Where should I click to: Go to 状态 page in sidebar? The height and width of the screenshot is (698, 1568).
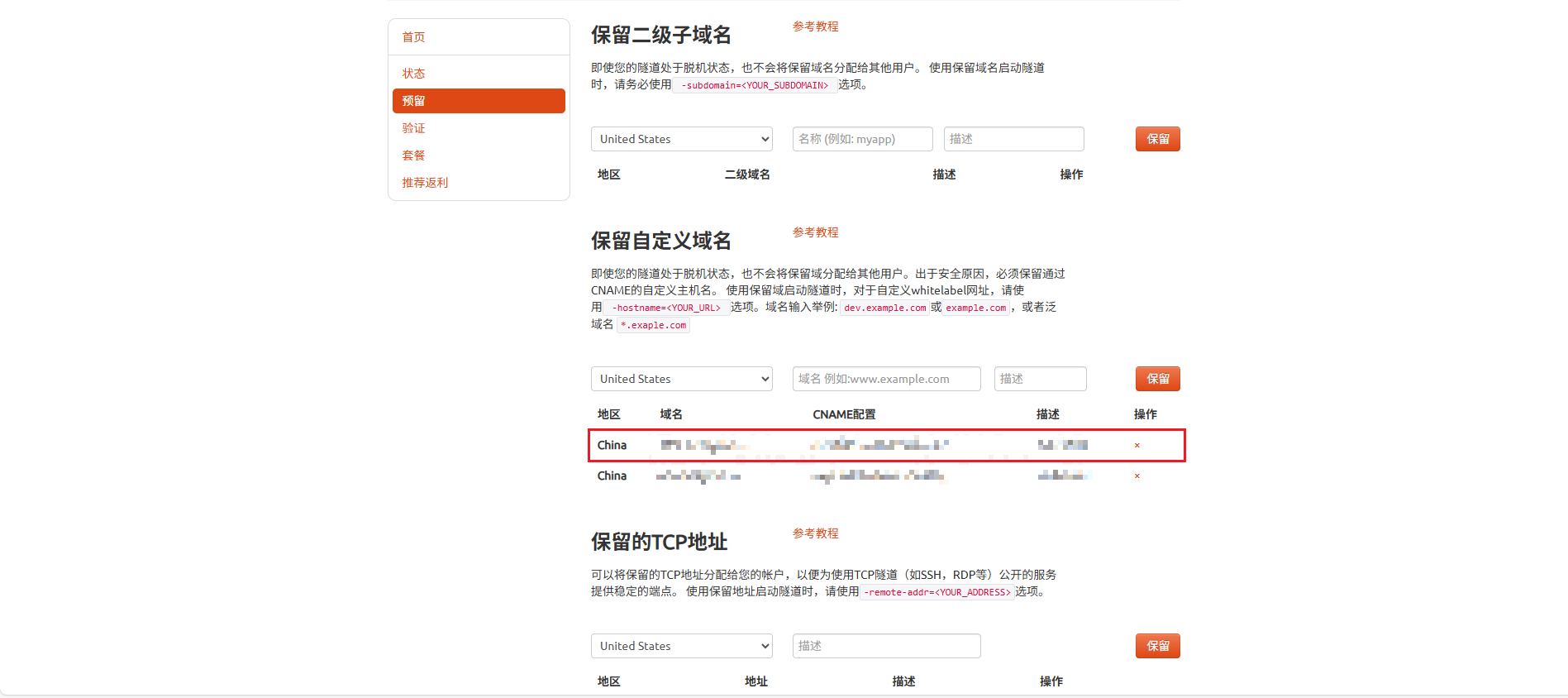[414, 74]
